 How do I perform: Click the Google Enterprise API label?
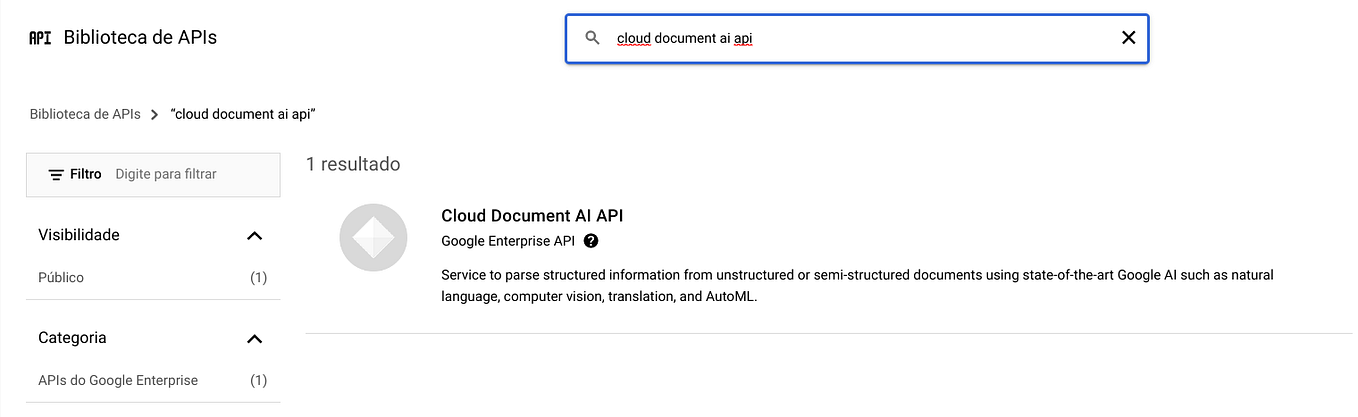pos(508,241)
